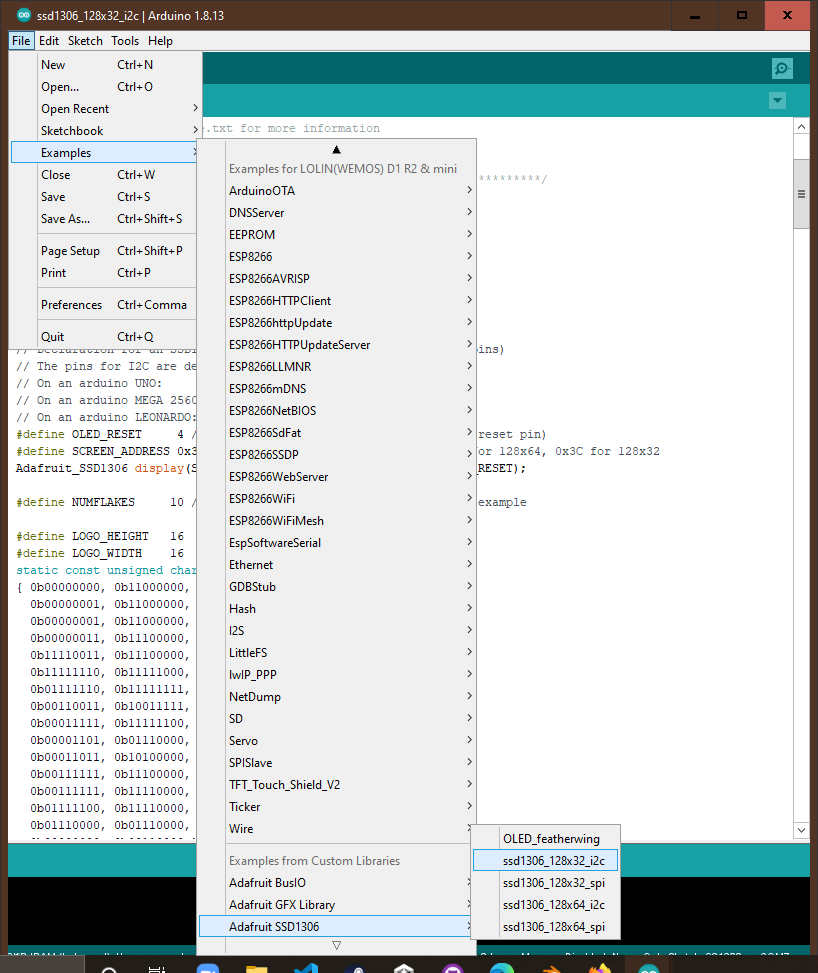This screenshot has height=973, width=818.
Task: Open the Tools menu
Action: pyautogui.click(x=125, y=41)
